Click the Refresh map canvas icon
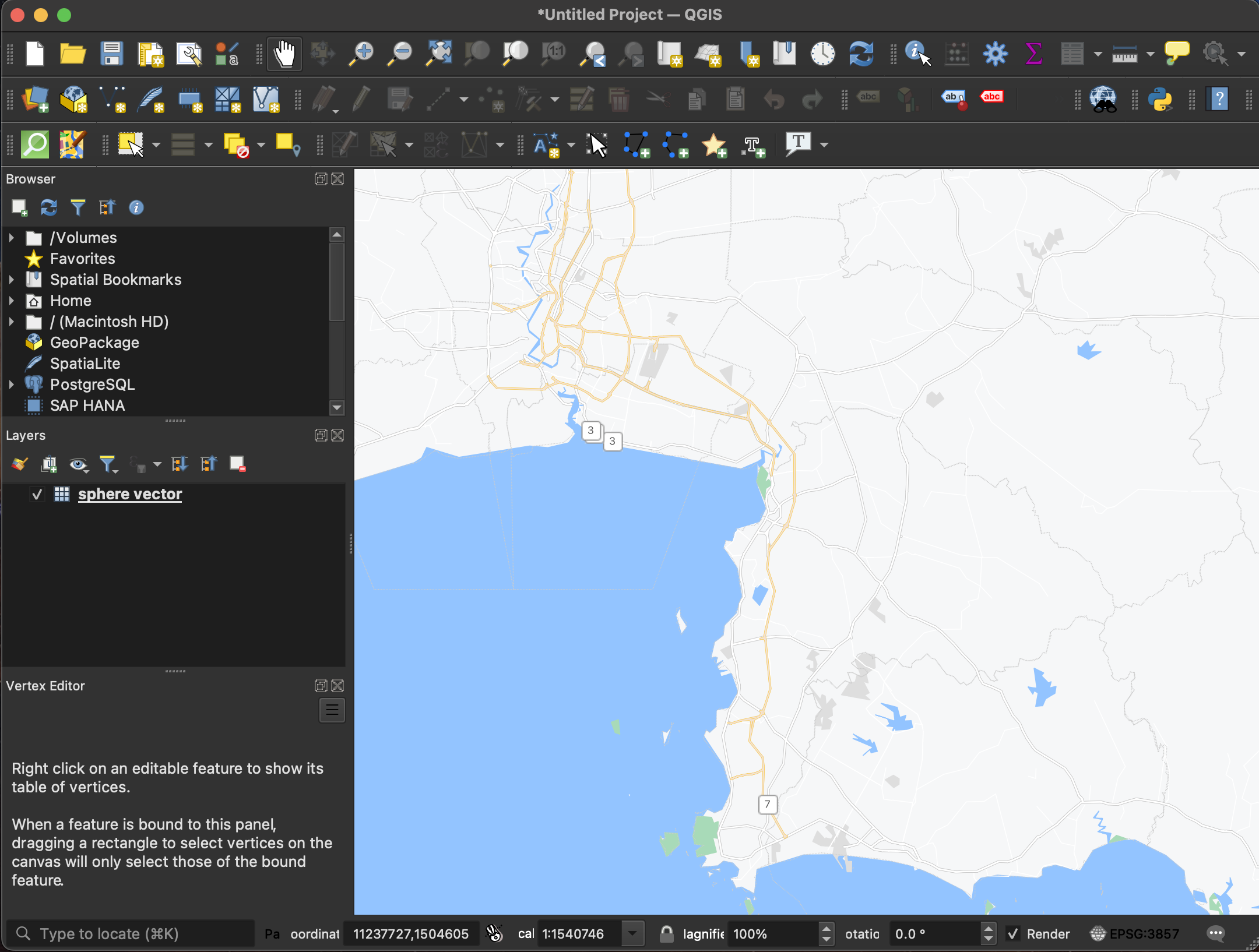Viewport: 1259px width, 952px height. [x=861, y=54]
